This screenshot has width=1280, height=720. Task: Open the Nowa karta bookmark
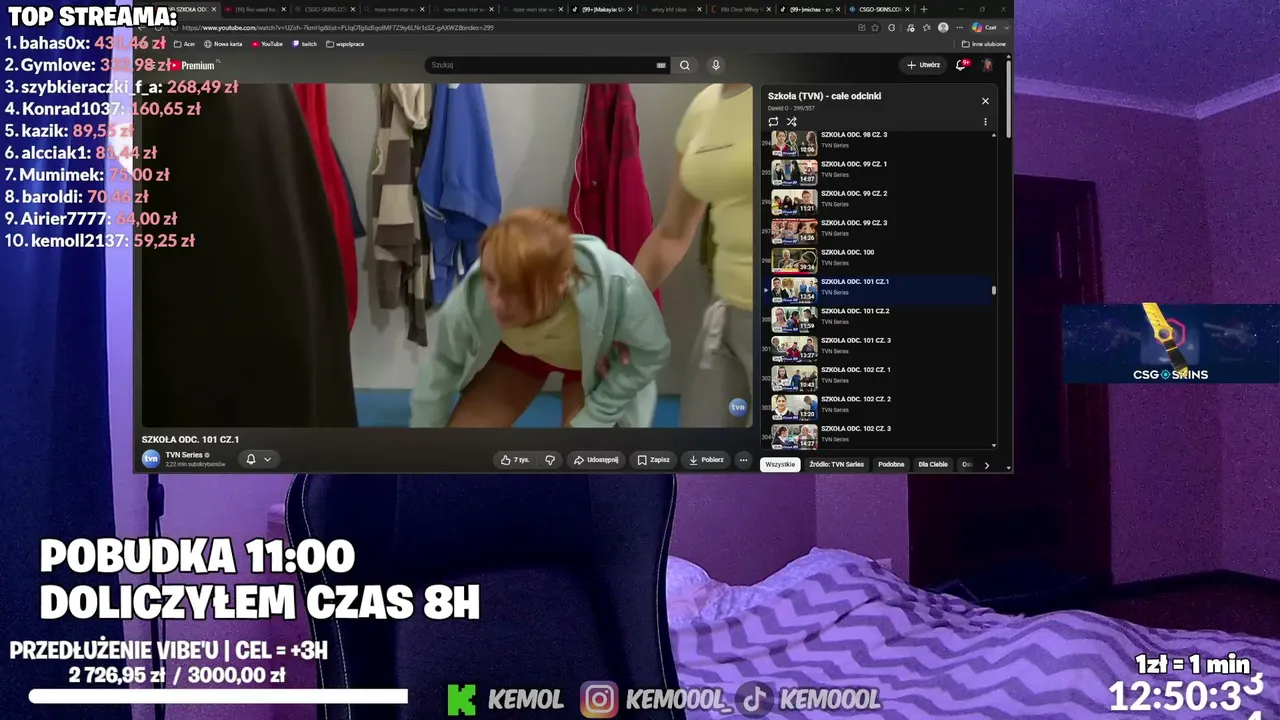[x=223, y=44]
